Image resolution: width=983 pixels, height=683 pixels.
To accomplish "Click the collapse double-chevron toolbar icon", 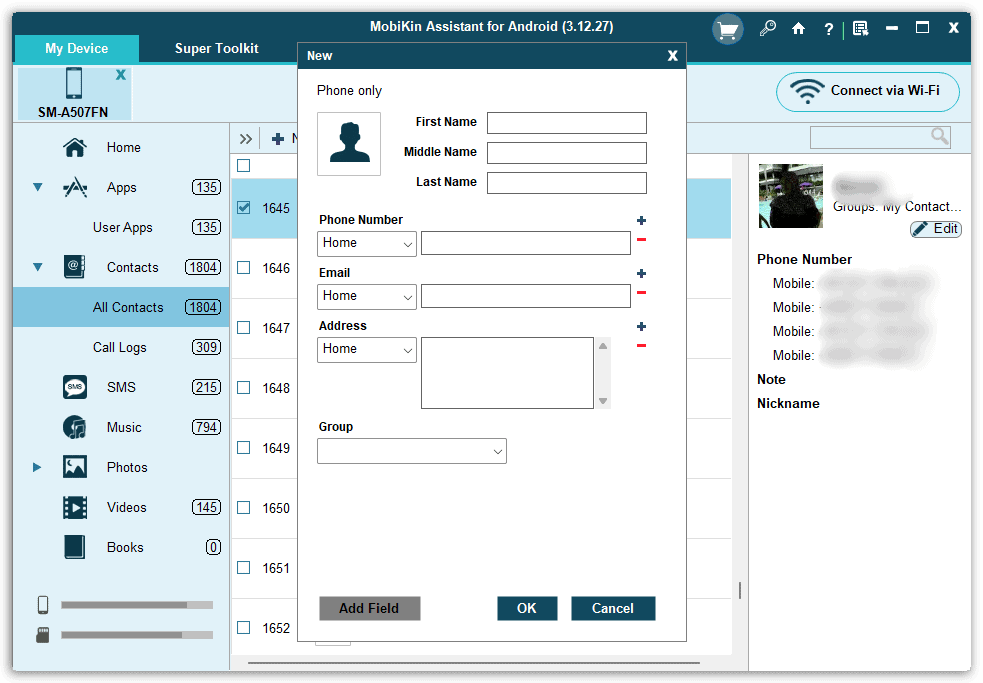I will [246, 139].
